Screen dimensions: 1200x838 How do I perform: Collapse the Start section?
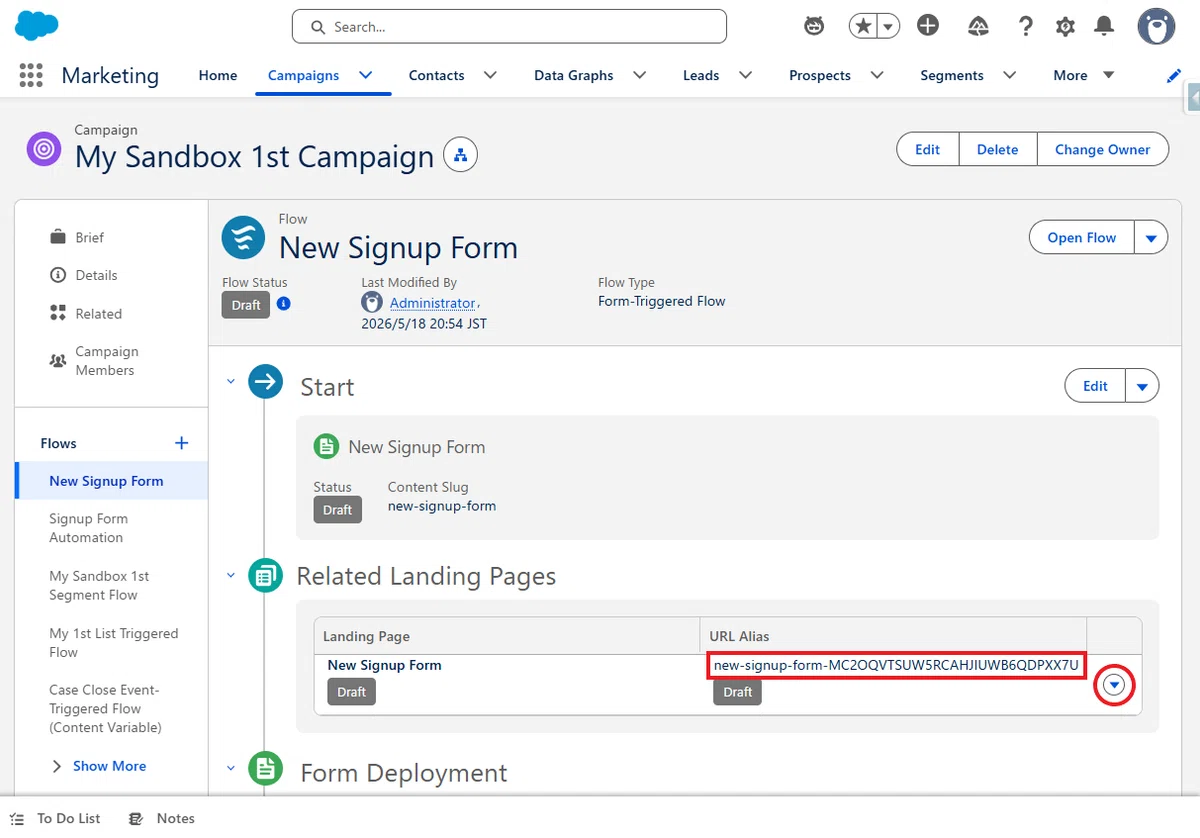point(231,381)
